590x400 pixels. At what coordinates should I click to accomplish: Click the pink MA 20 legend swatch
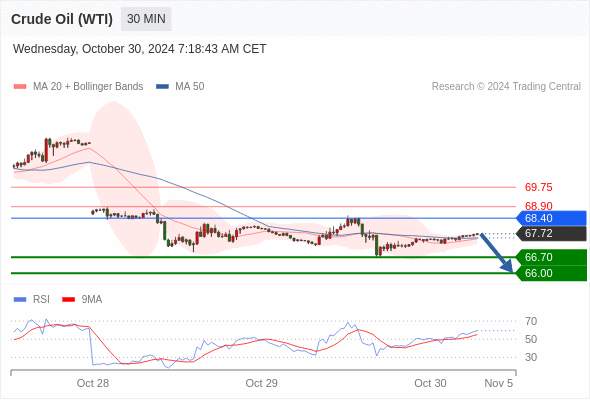coord(20,87)
